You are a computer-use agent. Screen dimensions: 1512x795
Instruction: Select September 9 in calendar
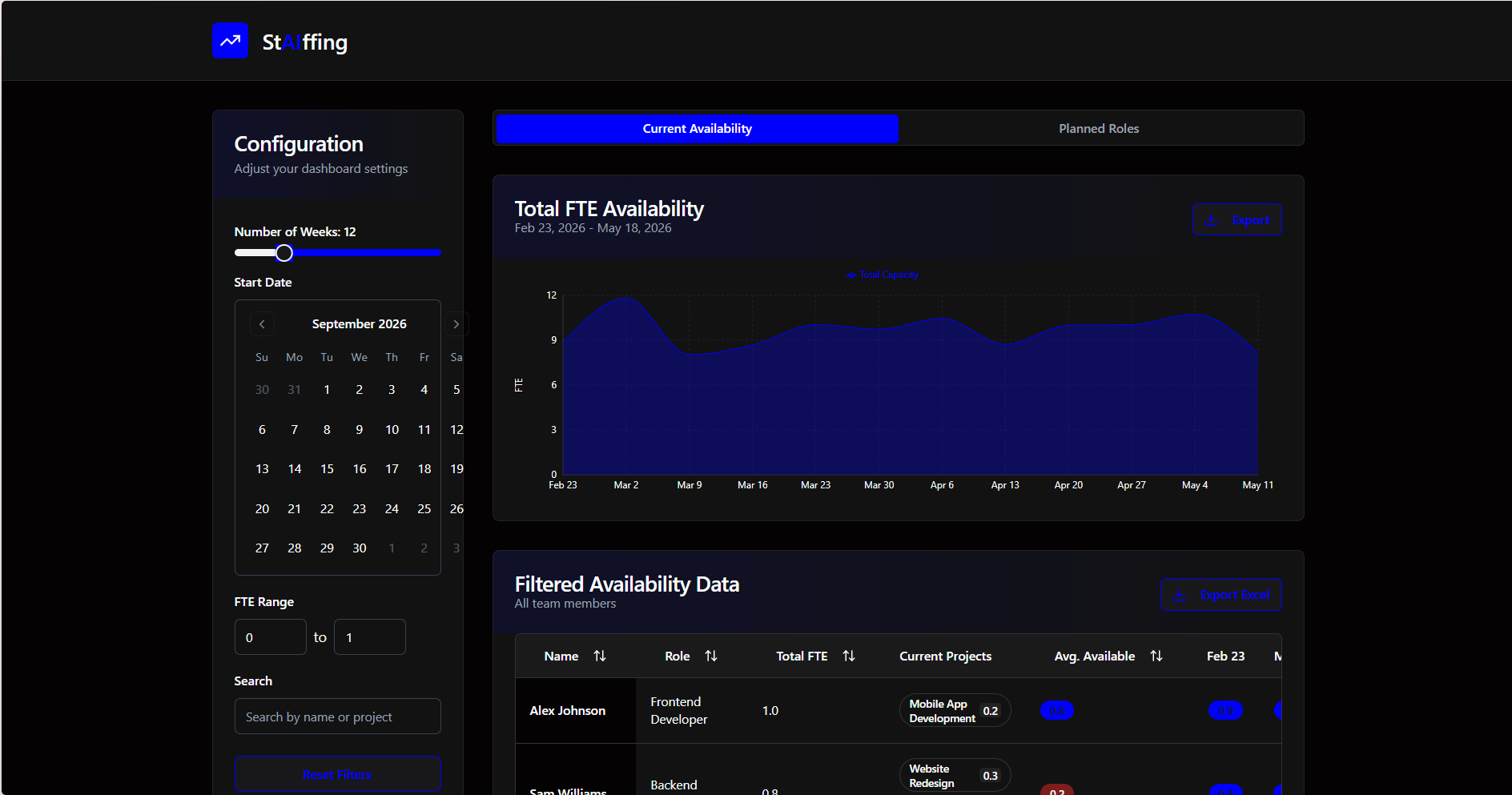360,430
